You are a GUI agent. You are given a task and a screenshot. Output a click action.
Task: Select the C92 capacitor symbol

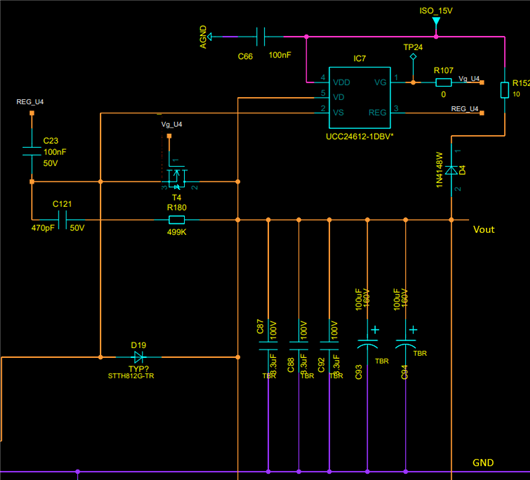tap(329, 345)
